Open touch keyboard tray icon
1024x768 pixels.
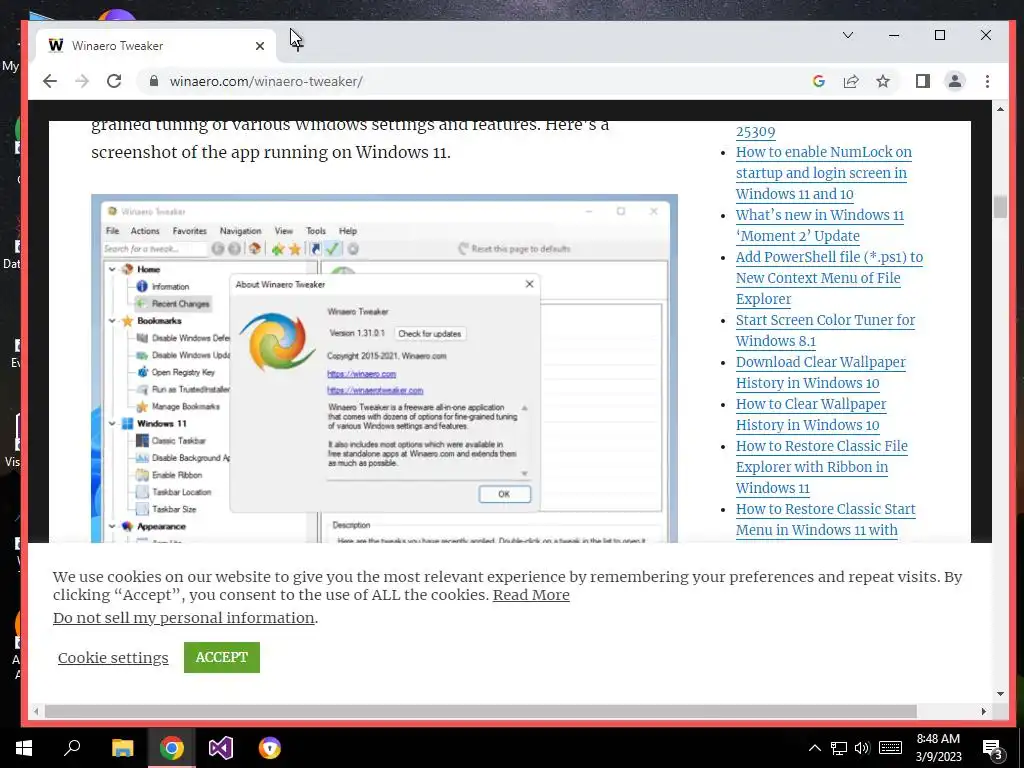[890, 748]
